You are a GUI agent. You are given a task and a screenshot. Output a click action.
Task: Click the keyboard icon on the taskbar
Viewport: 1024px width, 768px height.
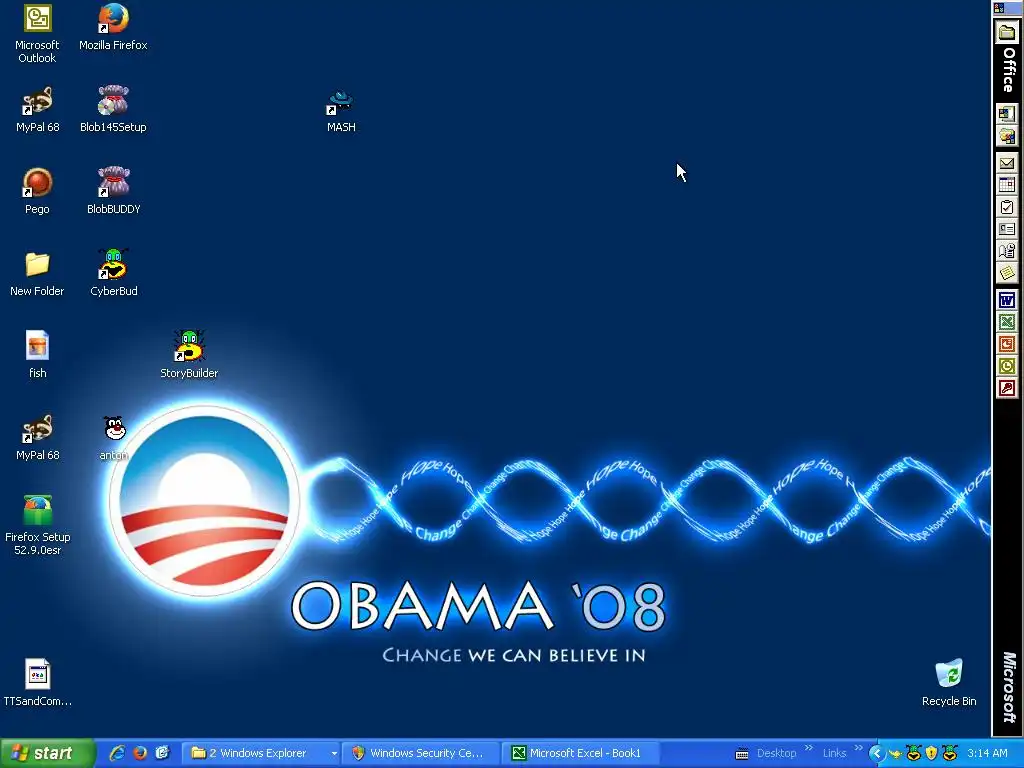742,754
